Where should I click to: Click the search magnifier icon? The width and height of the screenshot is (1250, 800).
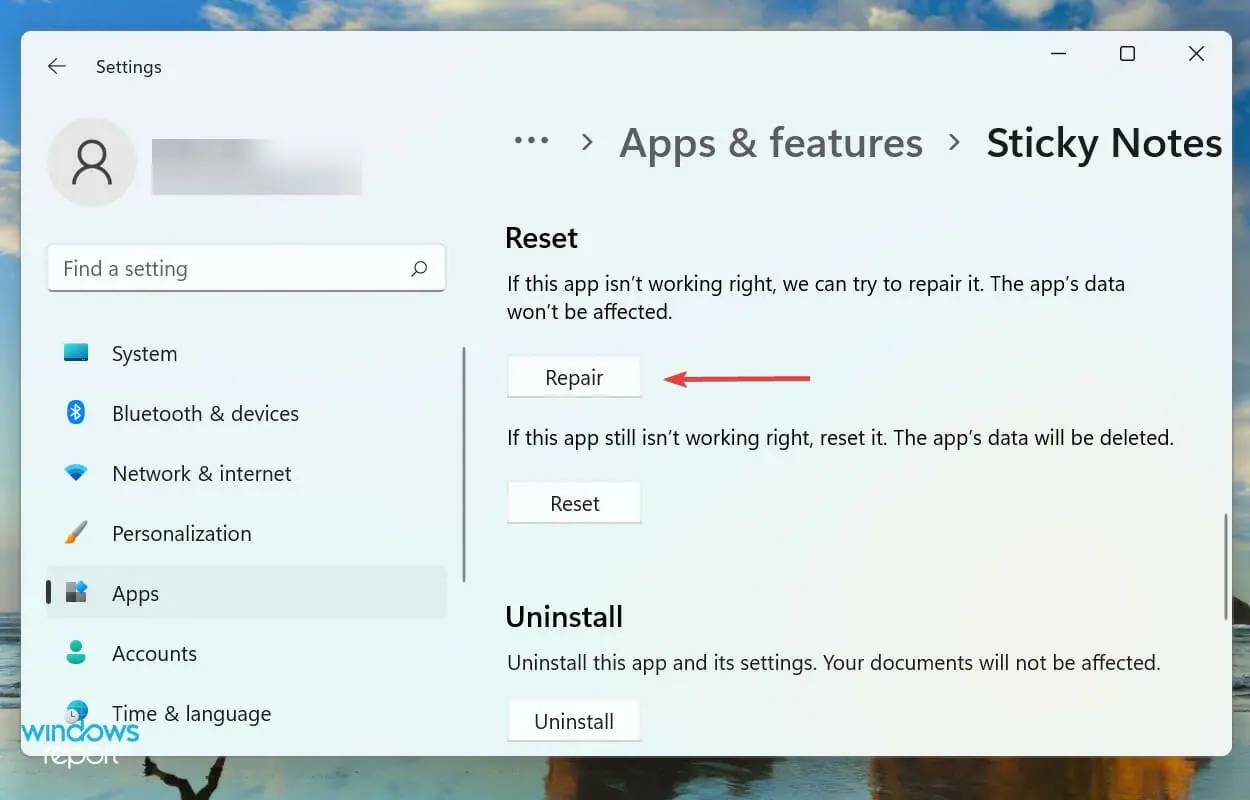[419, 269]
